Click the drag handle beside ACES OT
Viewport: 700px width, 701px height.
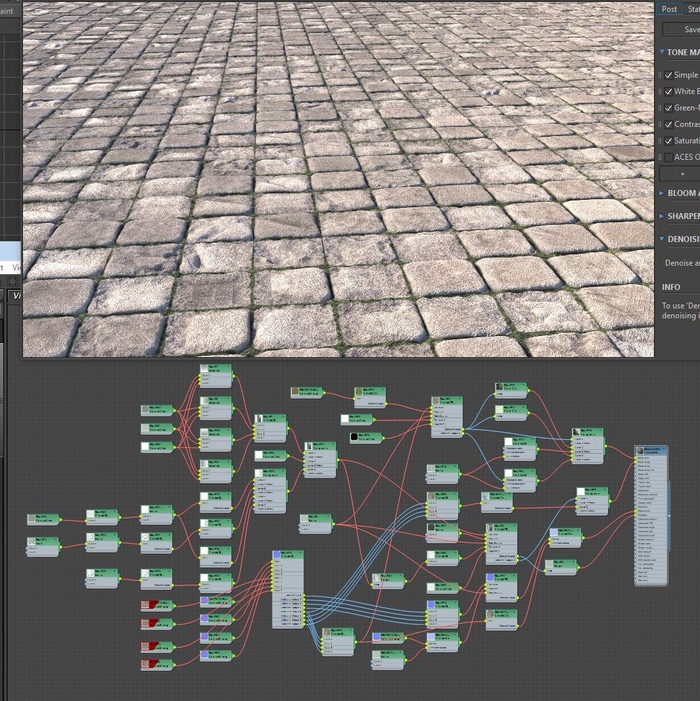click(x=660, y=157)
